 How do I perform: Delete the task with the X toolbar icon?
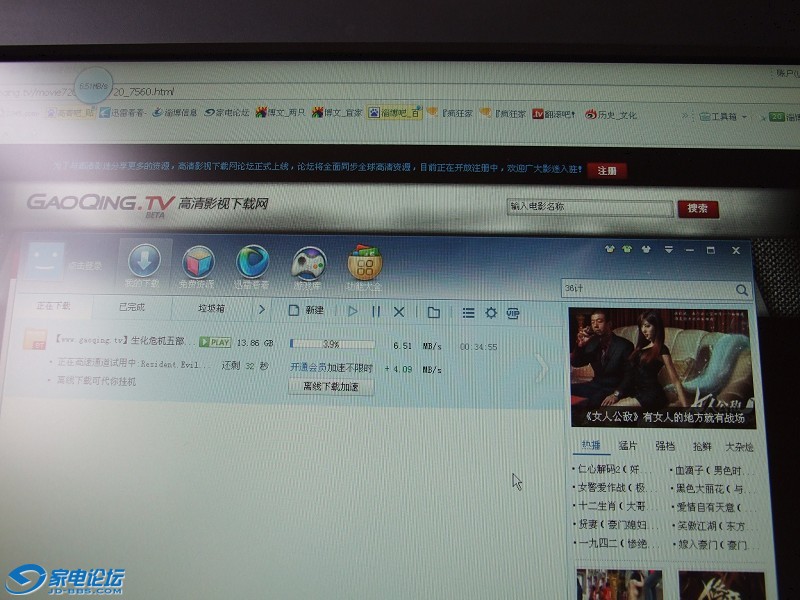click(x=399, y=312)
